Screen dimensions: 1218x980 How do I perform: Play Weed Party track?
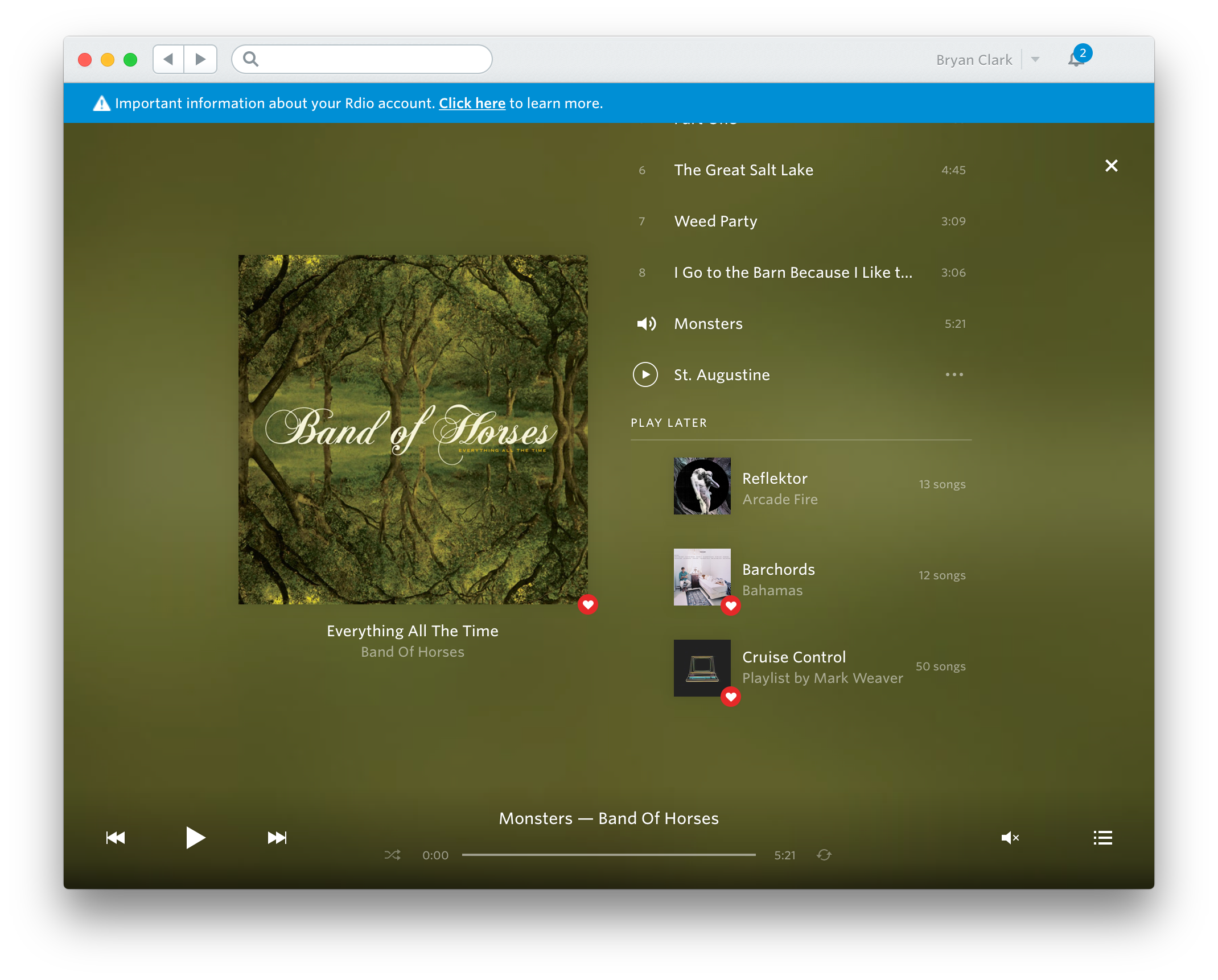pos(801,221)
